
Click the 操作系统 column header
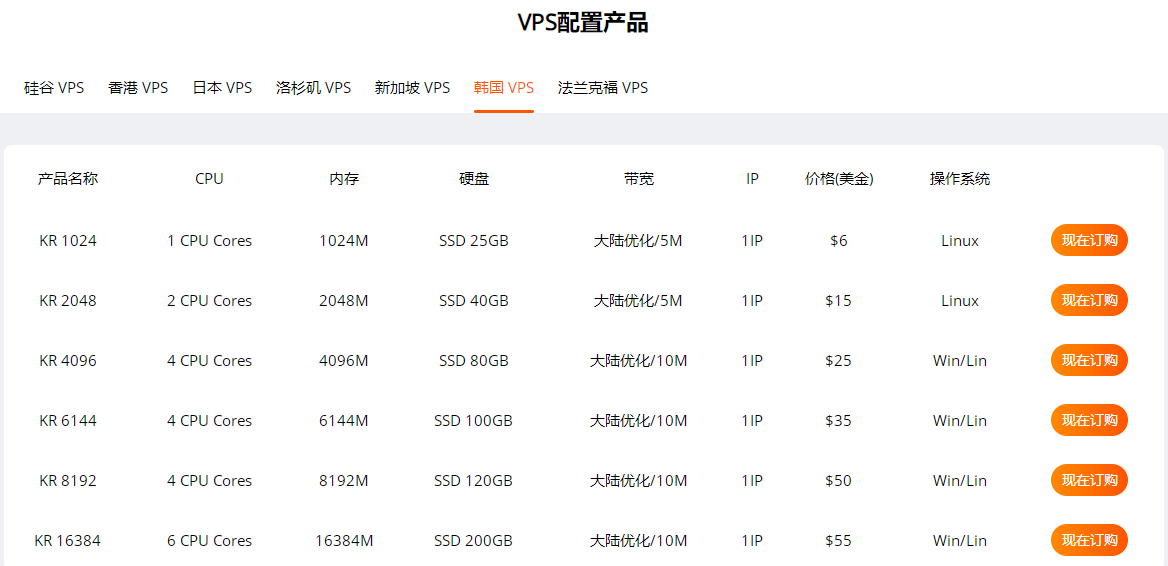coord(959,179)
